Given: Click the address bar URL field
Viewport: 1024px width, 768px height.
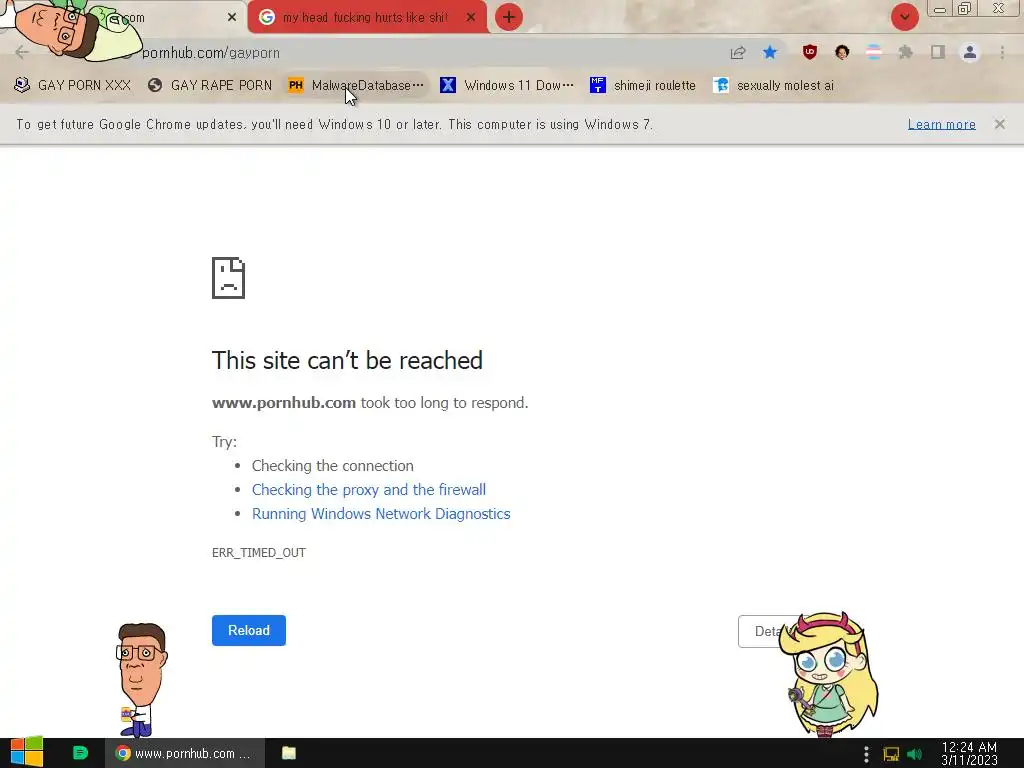Looking at the screenshot, I should click(x=418, y=53).
